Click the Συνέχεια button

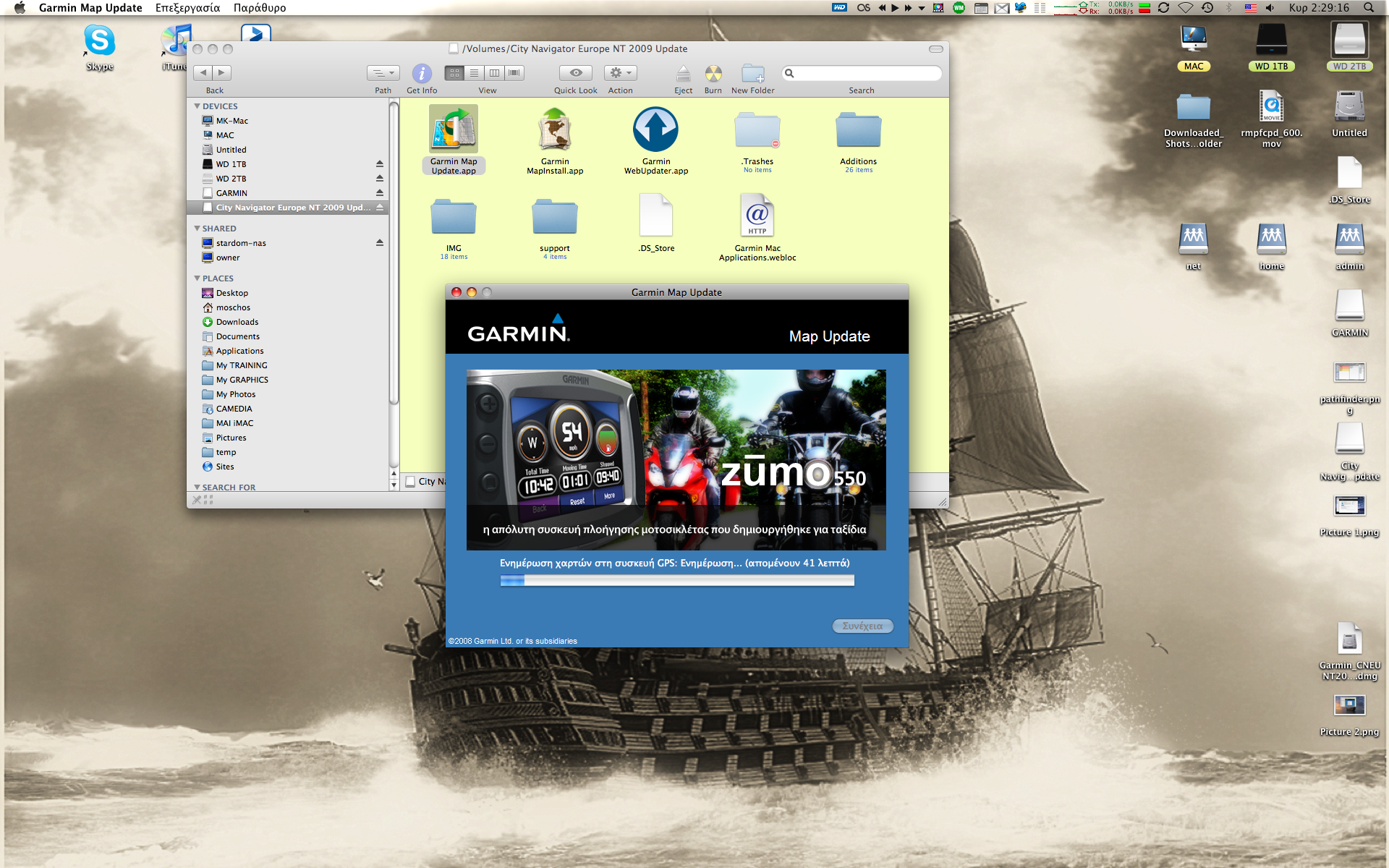pyautogui.click(x=862, y=626)
